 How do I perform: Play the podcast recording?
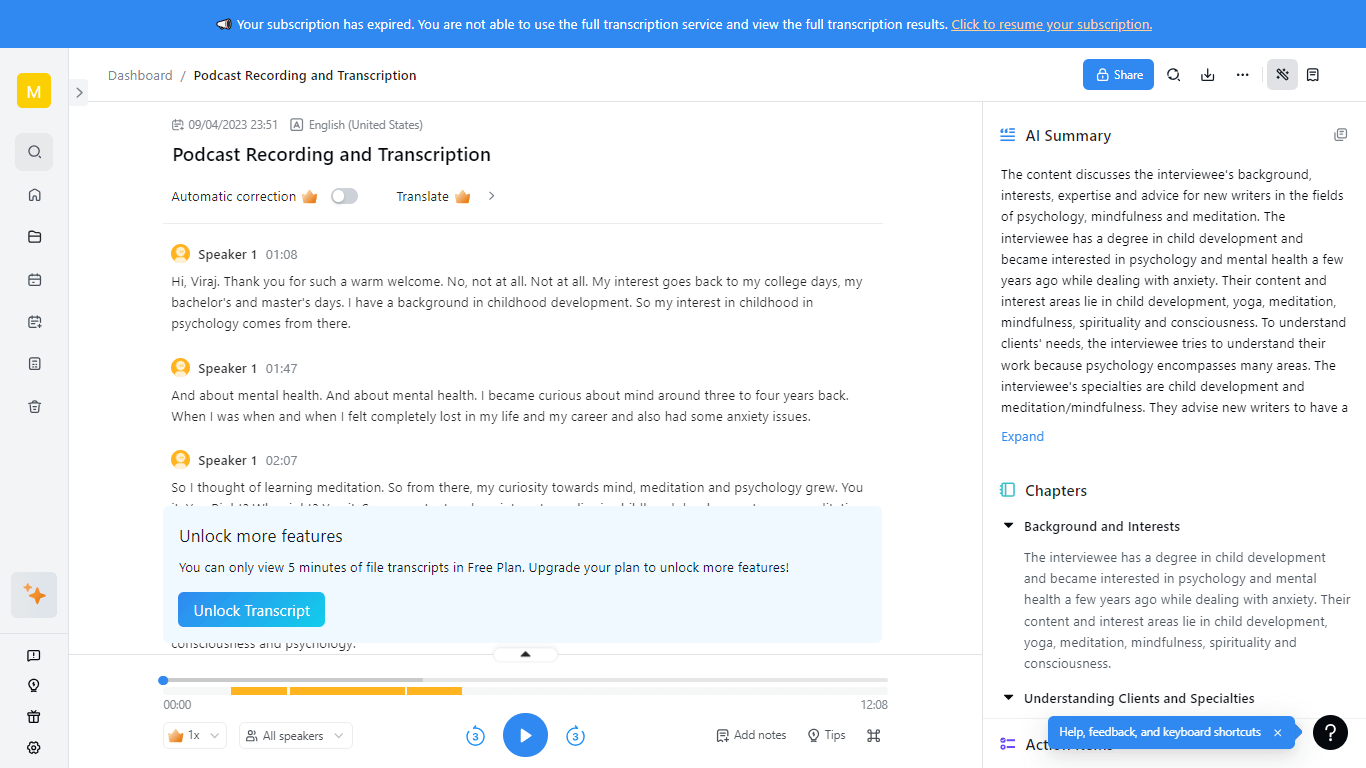coord(525,735)
